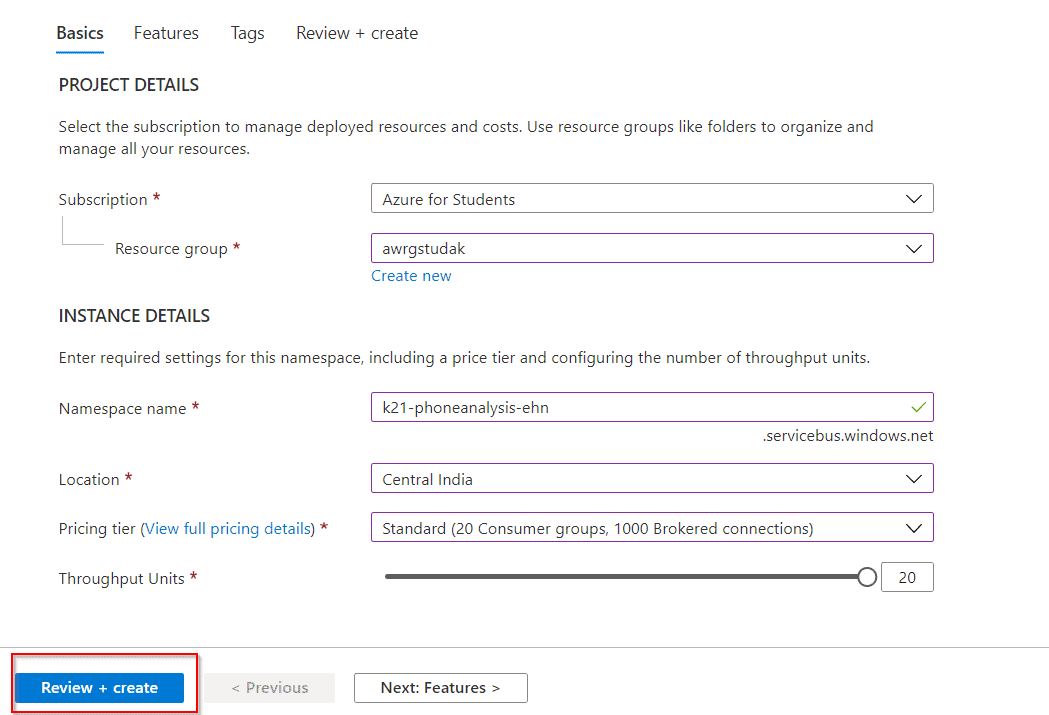Select the Review + create tab

click(357, 33)
